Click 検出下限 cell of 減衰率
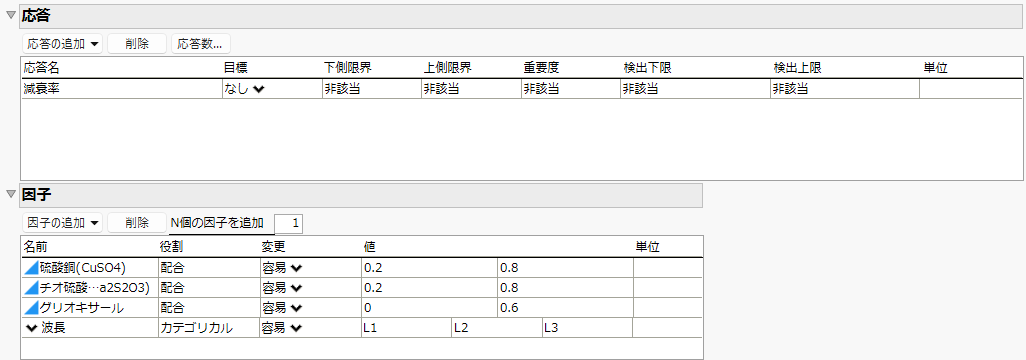 coord(695,90)
